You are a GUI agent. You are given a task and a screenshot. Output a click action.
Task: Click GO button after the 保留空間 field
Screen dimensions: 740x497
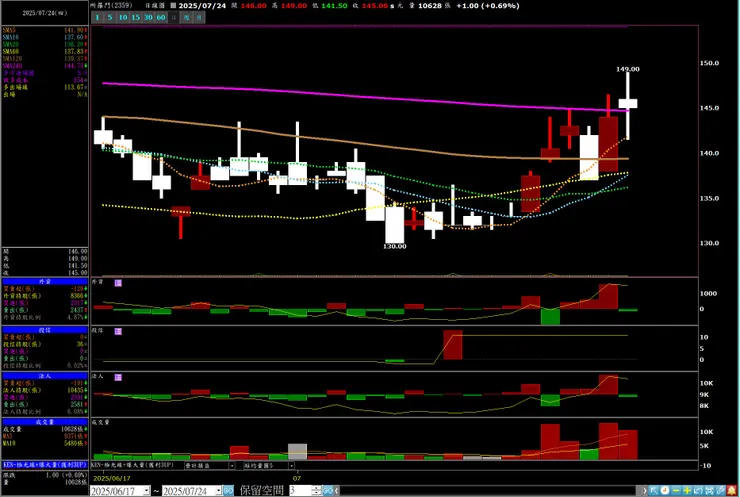328,491
